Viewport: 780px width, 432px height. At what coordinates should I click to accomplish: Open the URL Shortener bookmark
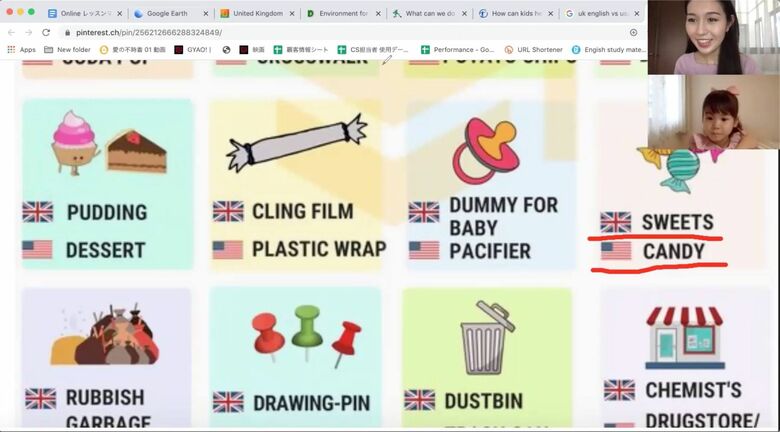(533, 49)
